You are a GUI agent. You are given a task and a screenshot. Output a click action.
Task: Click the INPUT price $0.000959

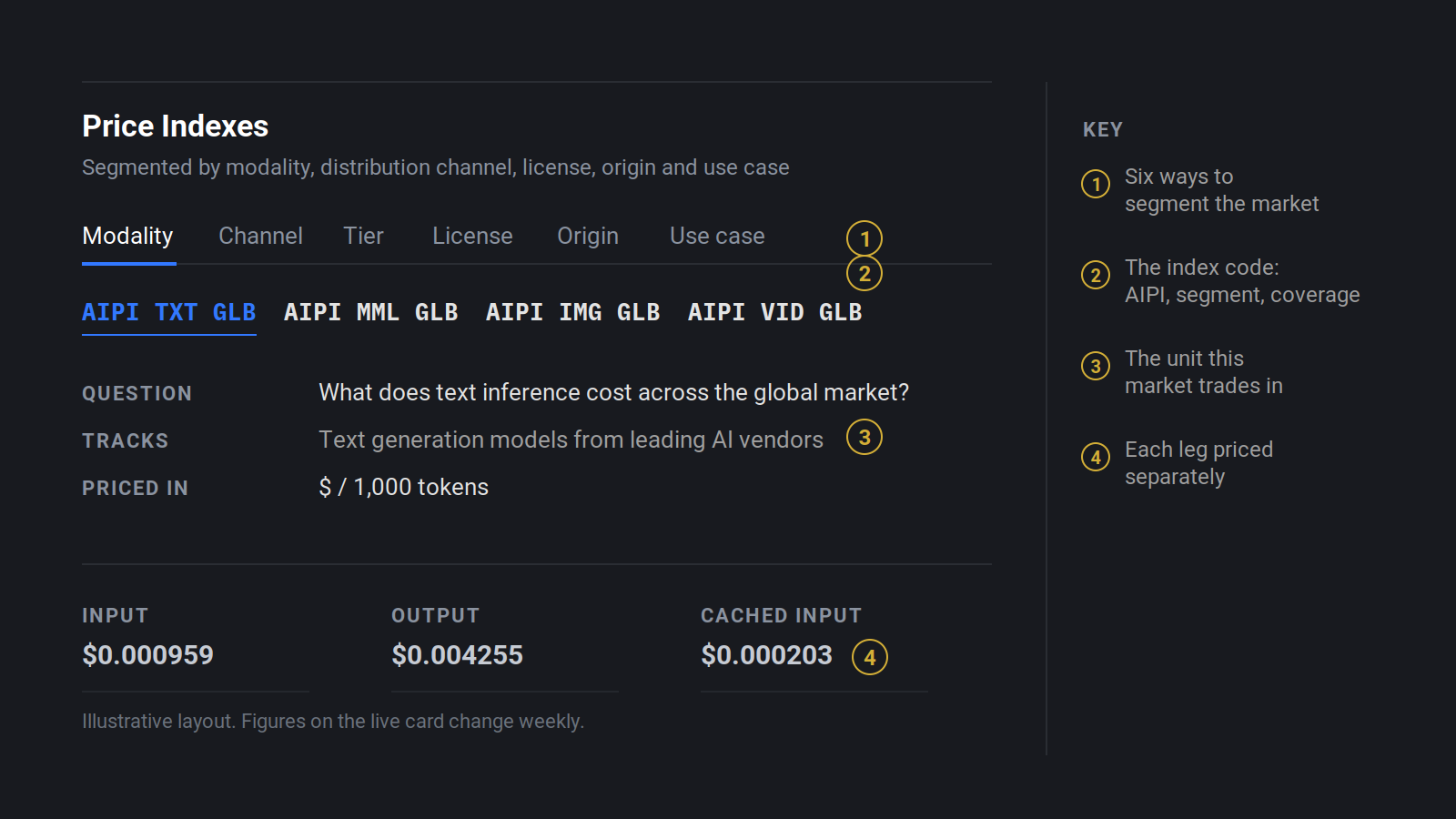[x=147, y=655]
